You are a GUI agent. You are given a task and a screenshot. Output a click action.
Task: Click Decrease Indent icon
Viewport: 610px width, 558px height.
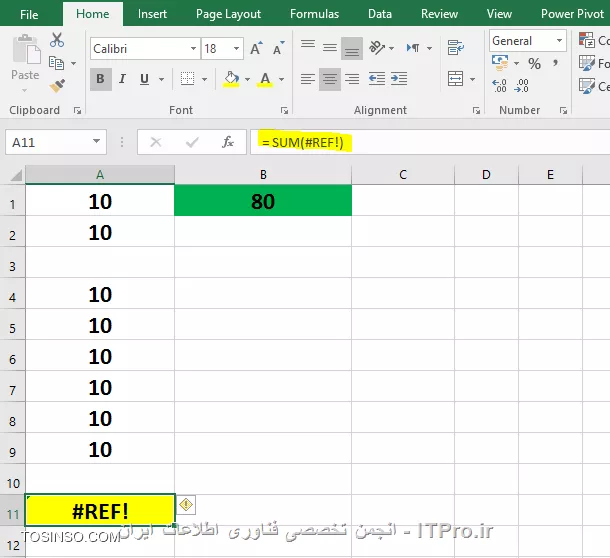tap(377, 79)
